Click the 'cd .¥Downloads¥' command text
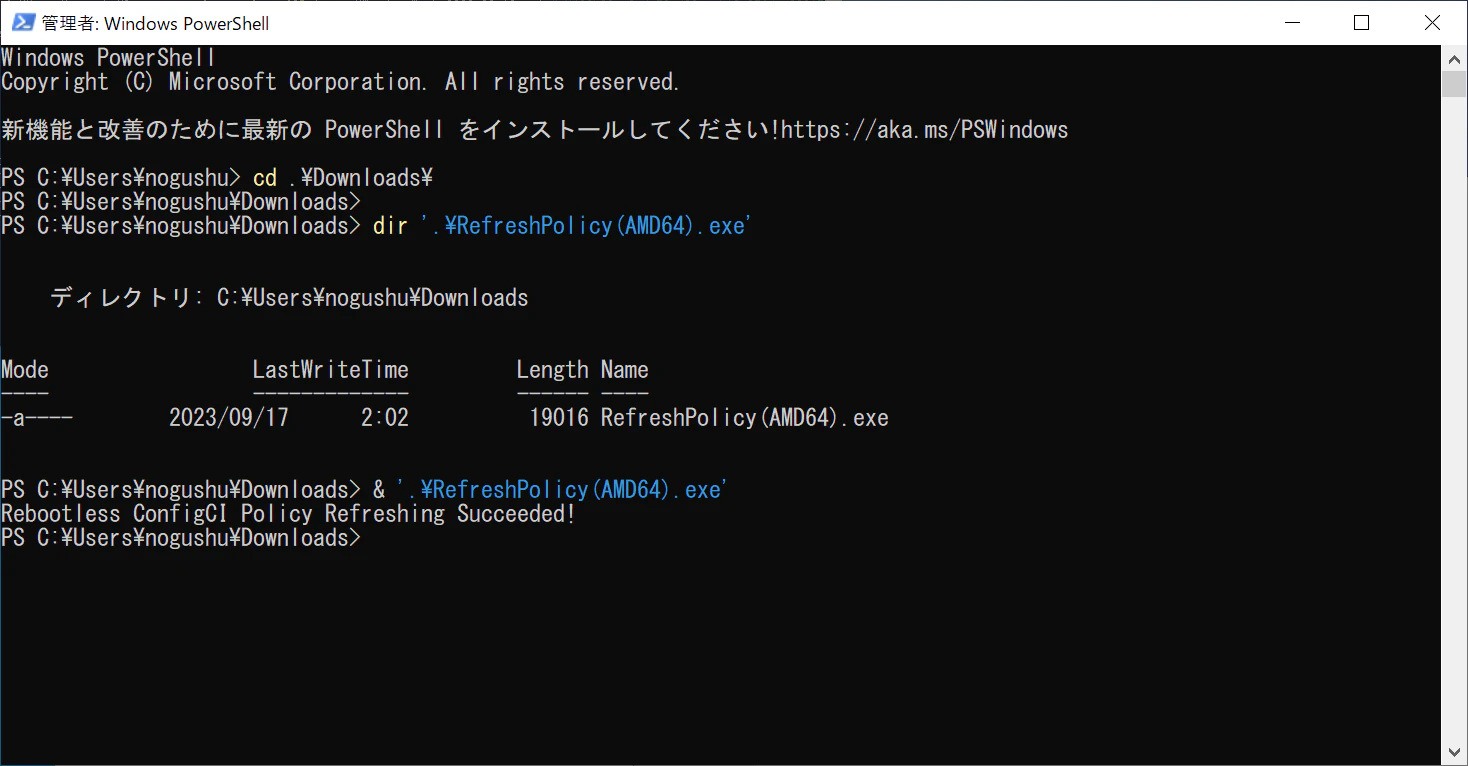Image resolution: width=1468 pixels, height=766 pixels. tap(343, 178)
